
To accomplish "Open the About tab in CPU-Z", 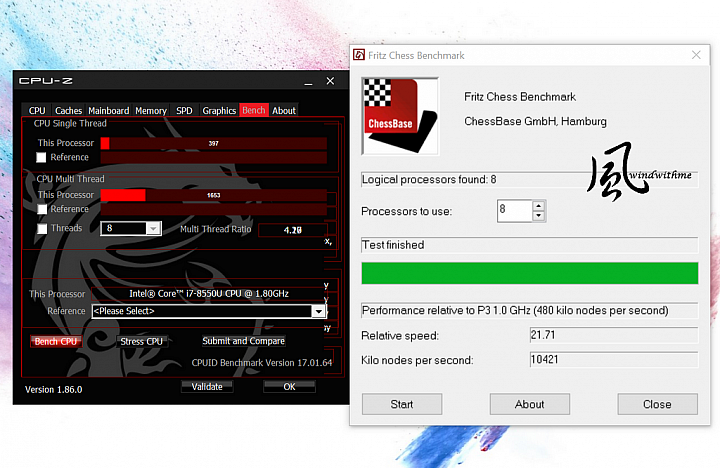I will [x=284, y=111].
